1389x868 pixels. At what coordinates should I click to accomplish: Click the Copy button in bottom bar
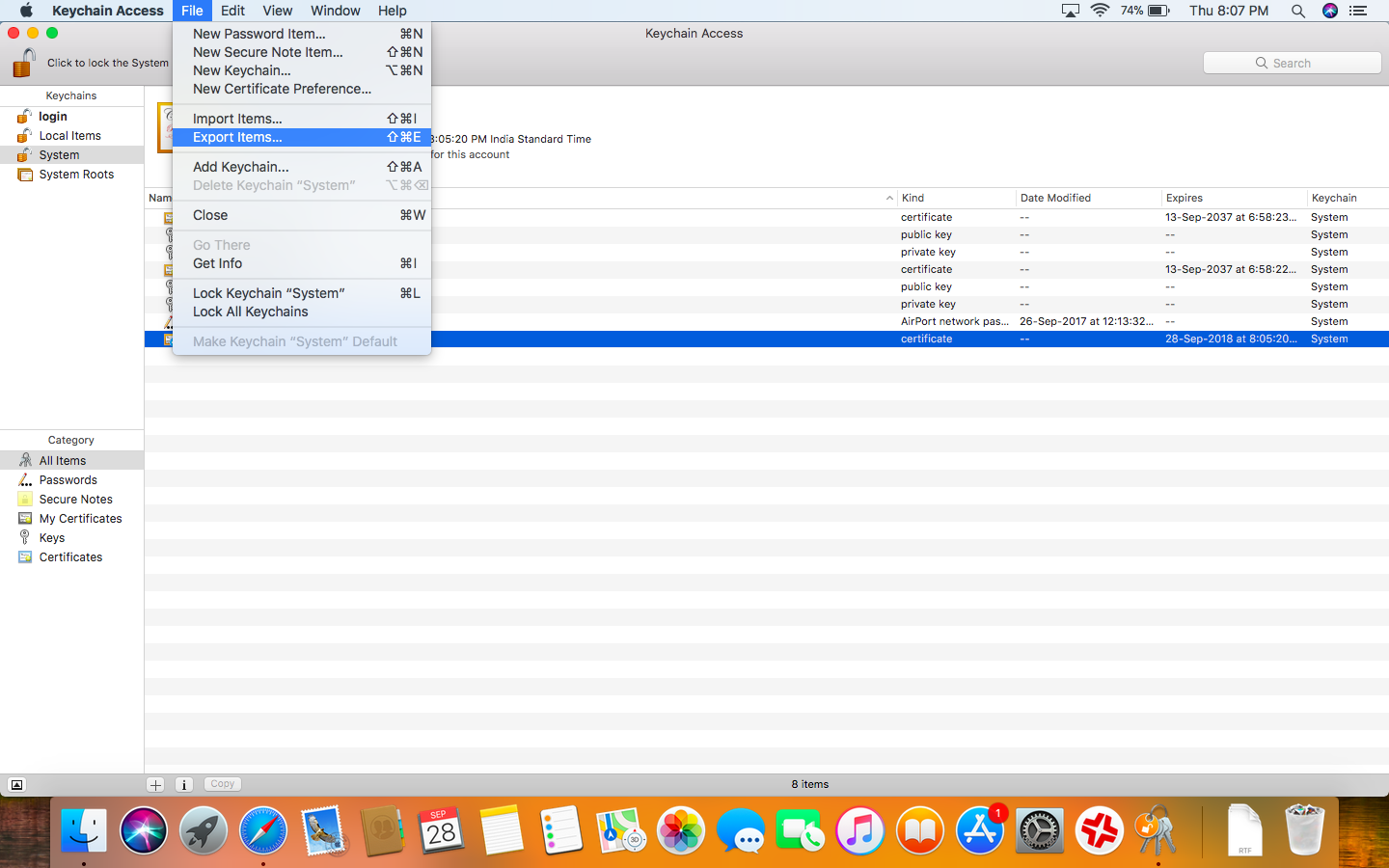[223, 784]
